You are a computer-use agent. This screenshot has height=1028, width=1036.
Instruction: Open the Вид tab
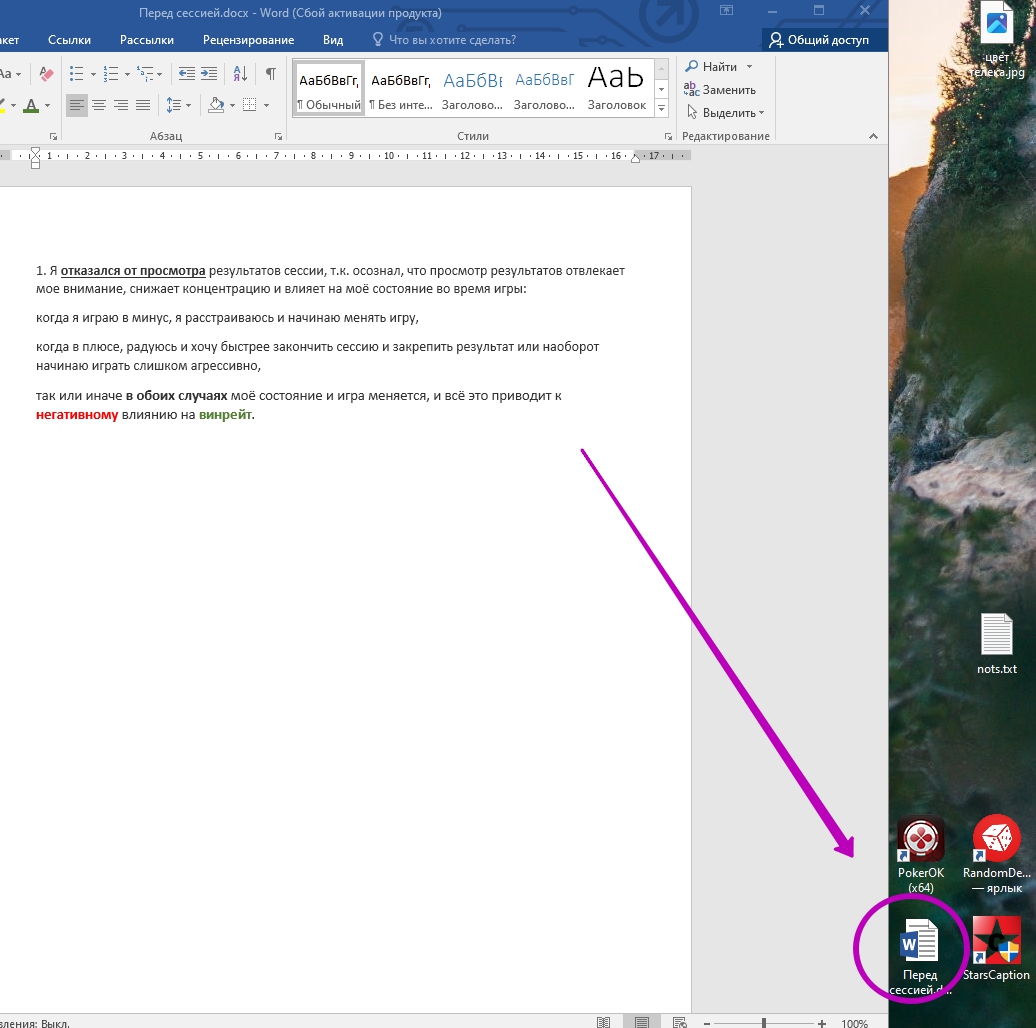pyautogui.click(x=333, y=40)
